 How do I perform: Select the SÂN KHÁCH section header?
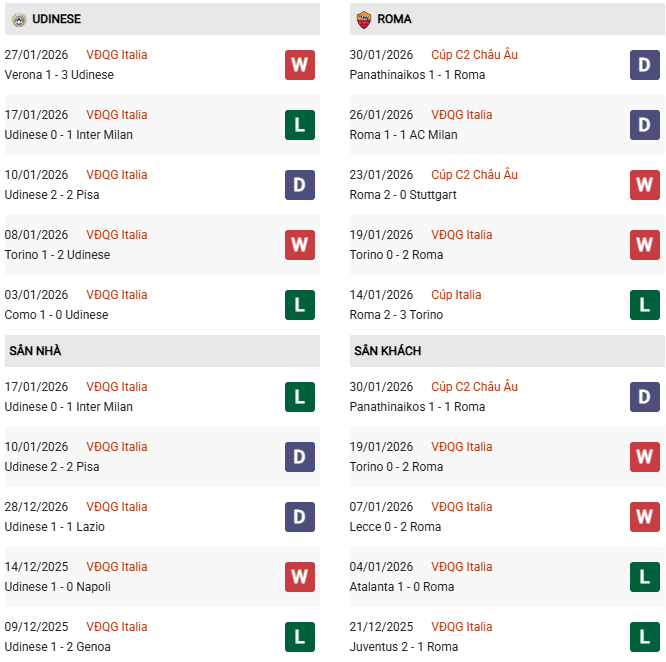click(387, 351)
